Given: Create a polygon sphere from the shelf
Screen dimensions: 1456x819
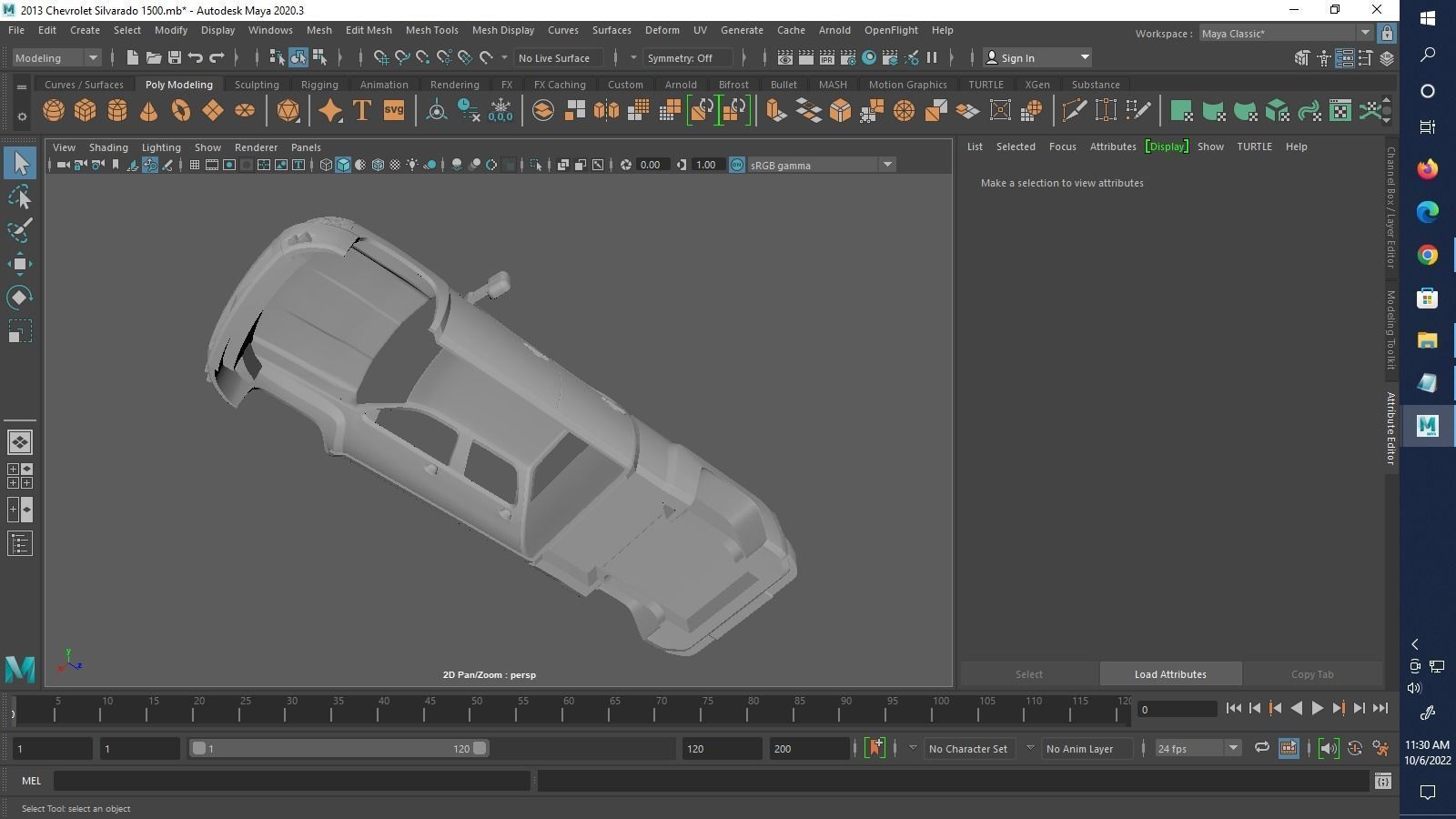Looking at the screenshot, I should (x=54, y=111).
